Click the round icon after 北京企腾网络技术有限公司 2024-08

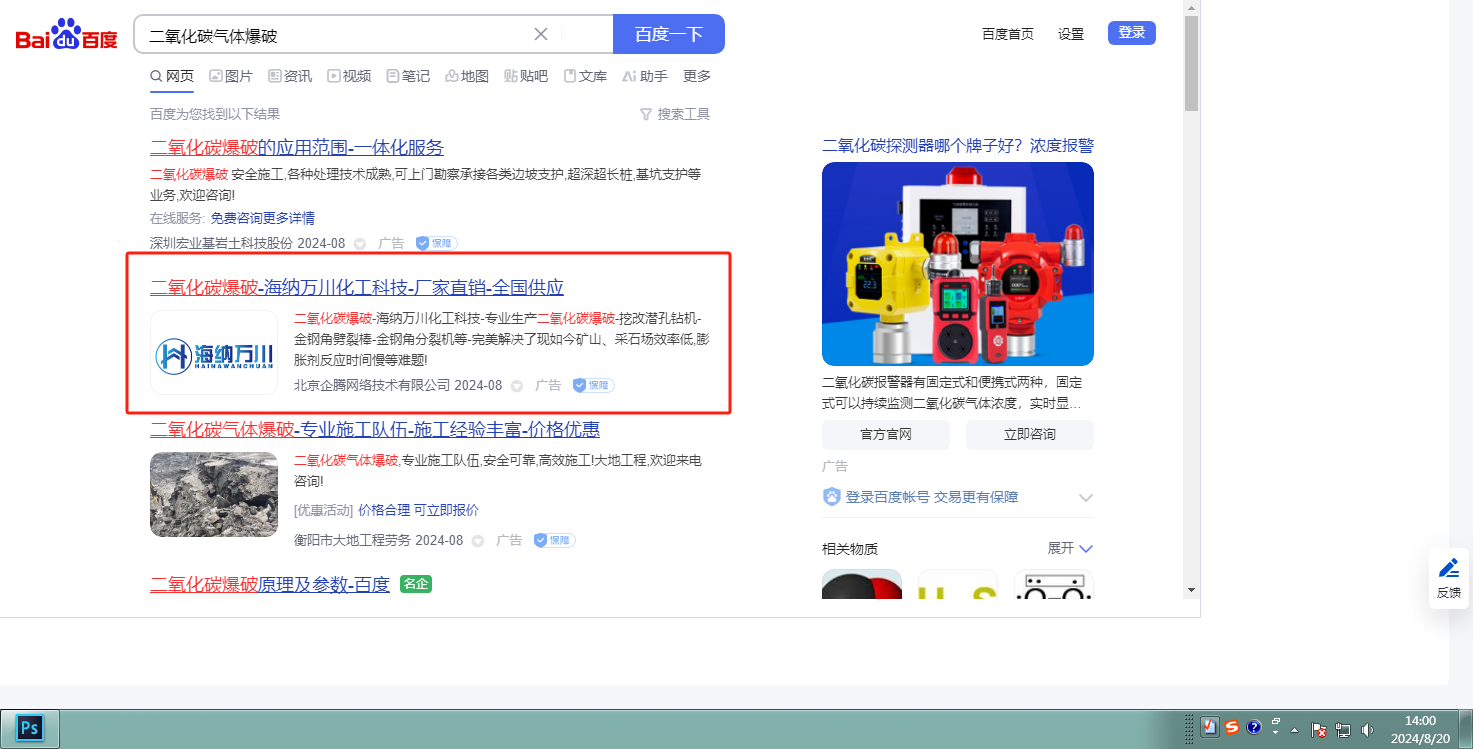tap(517, 385)
